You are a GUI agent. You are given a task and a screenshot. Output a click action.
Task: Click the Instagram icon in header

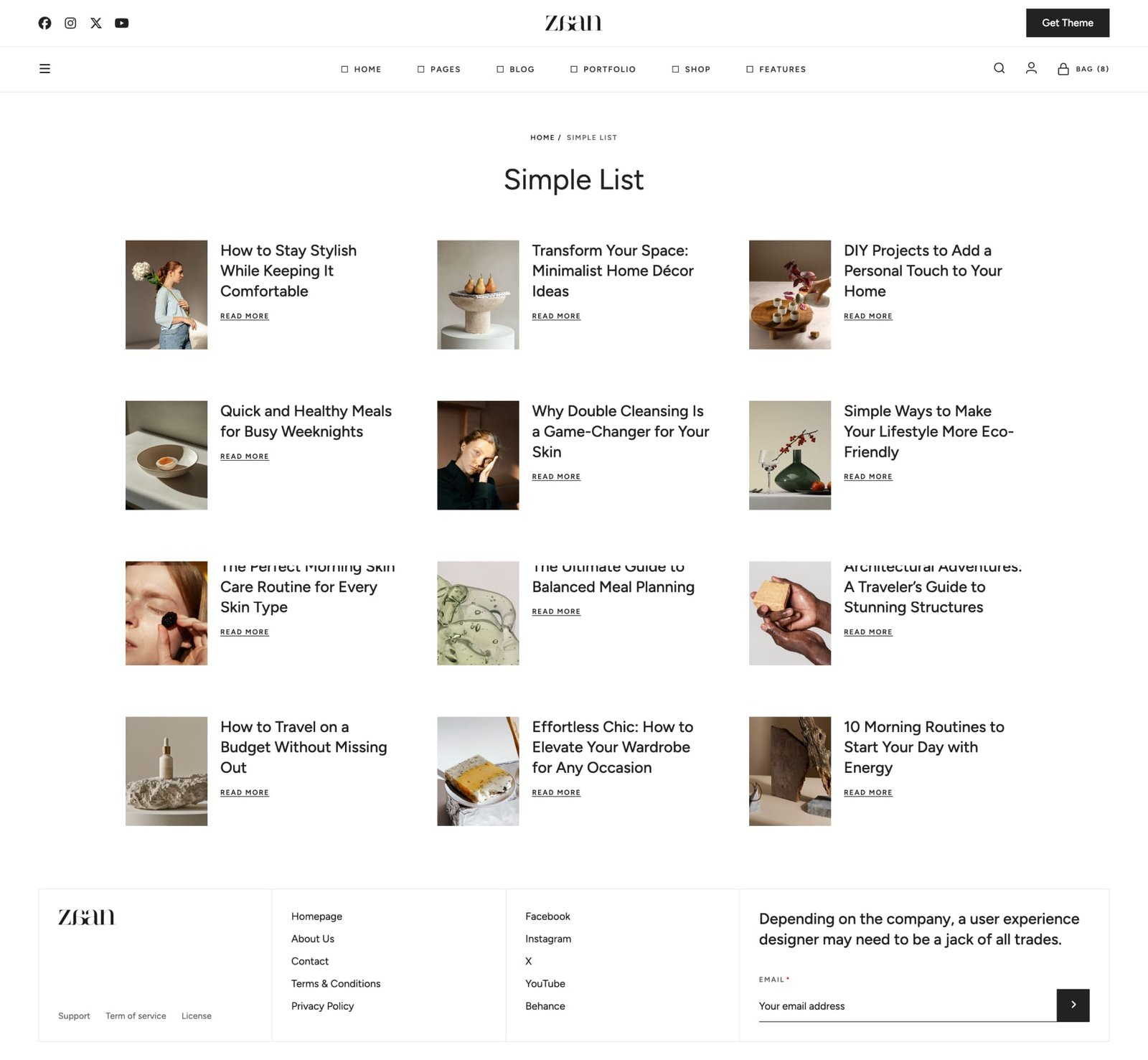click(70, 23)
